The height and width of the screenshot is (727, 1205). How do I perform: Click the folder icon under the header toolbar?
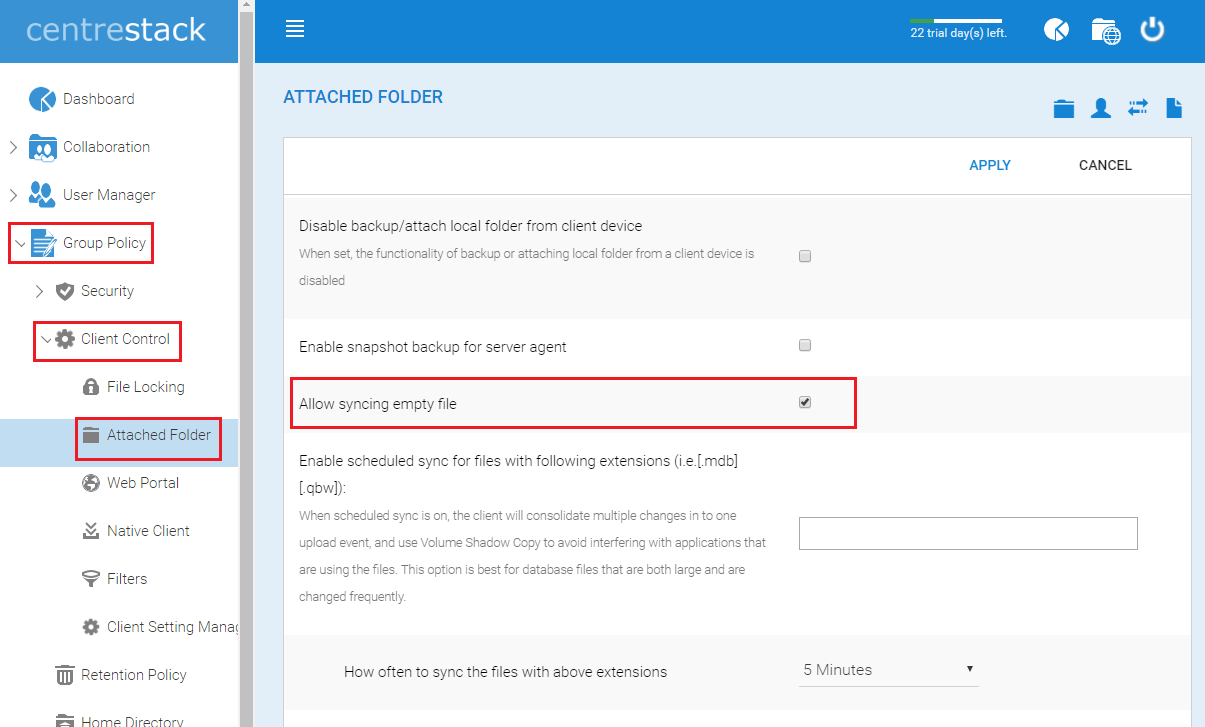1064,108
